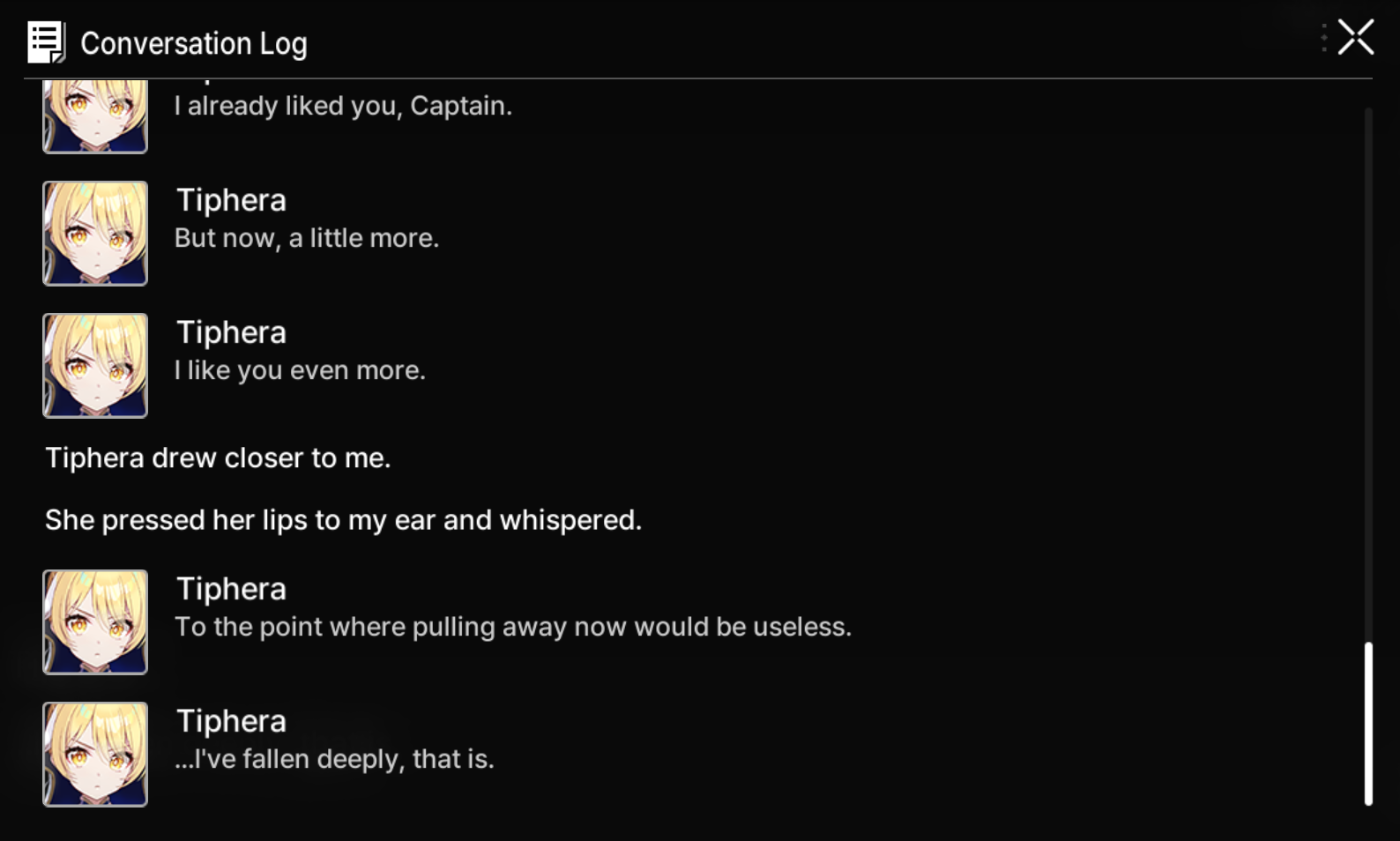Viewport: 1400px width, 841px height.
Task: Click narration "Tiphera drew closer to me."
Action: point(218,458)
